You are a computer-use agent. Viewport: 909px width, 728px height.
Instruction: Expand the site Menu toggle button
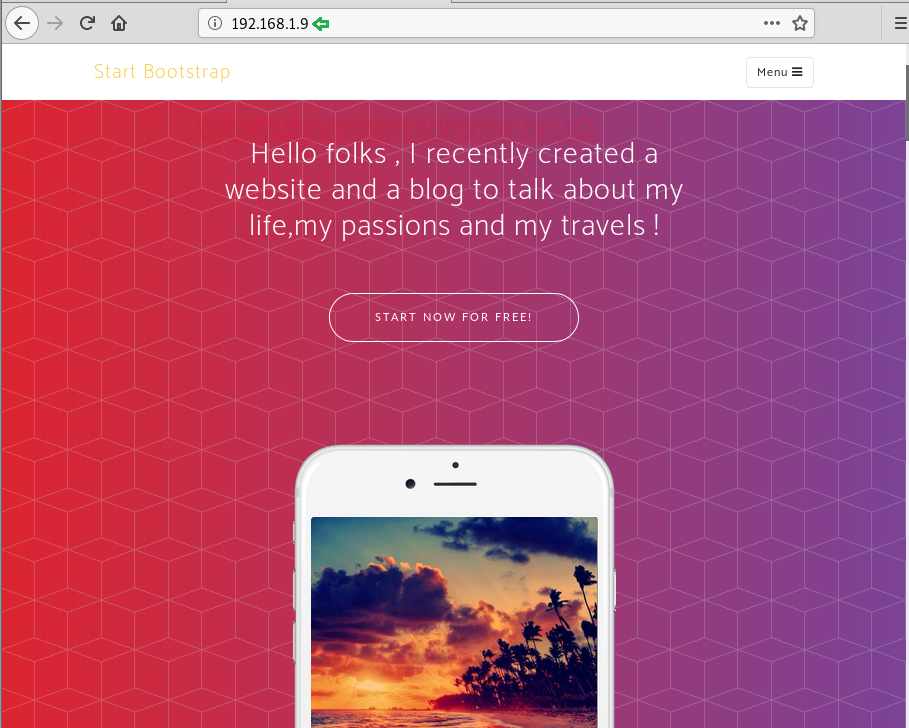pyautogui.click(x=780, y=72)
